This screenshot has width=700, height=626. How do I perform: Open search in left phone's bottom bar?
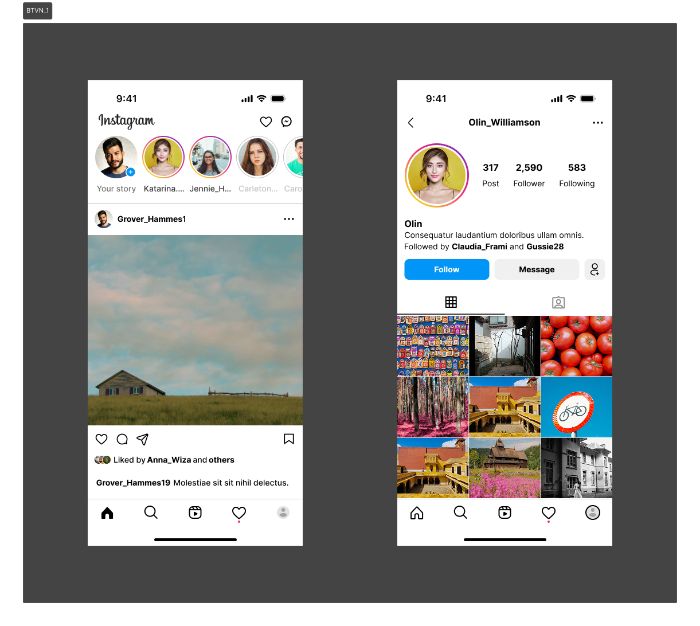[151, 512]
